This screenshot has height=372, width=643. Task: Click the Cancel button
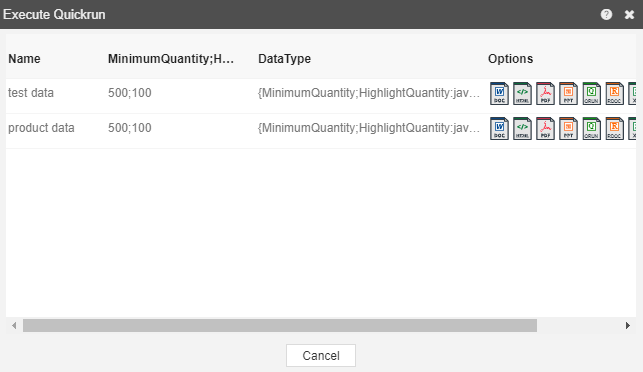(321, 355)
